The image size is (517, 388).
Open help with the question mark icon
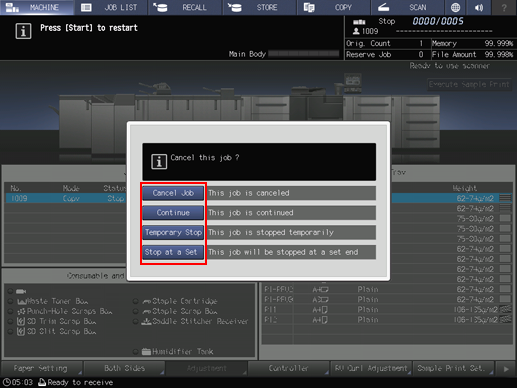504,7
